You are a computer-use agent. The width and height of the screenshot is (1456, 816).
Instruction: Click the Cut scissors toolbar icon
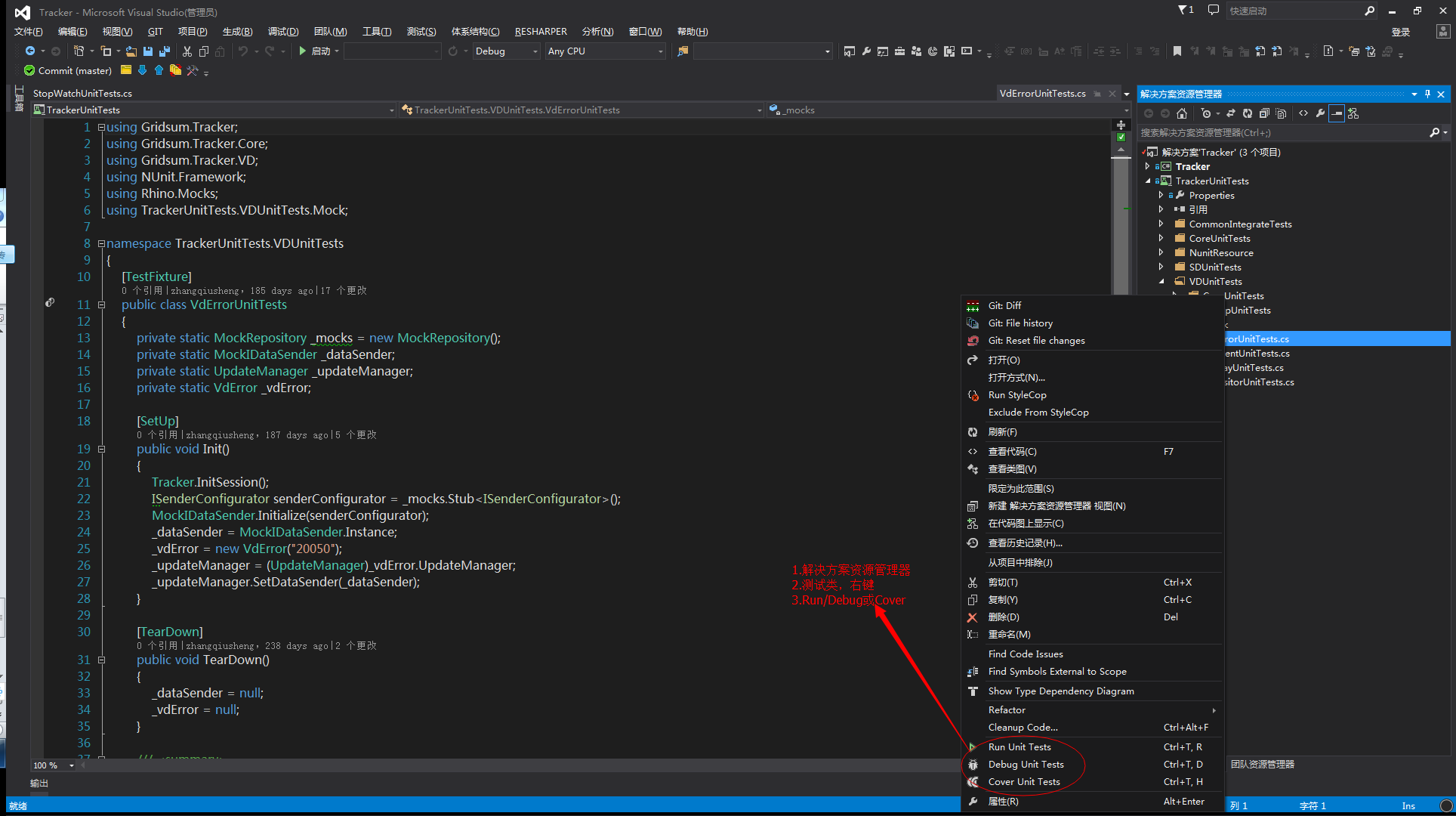point(187,51)
